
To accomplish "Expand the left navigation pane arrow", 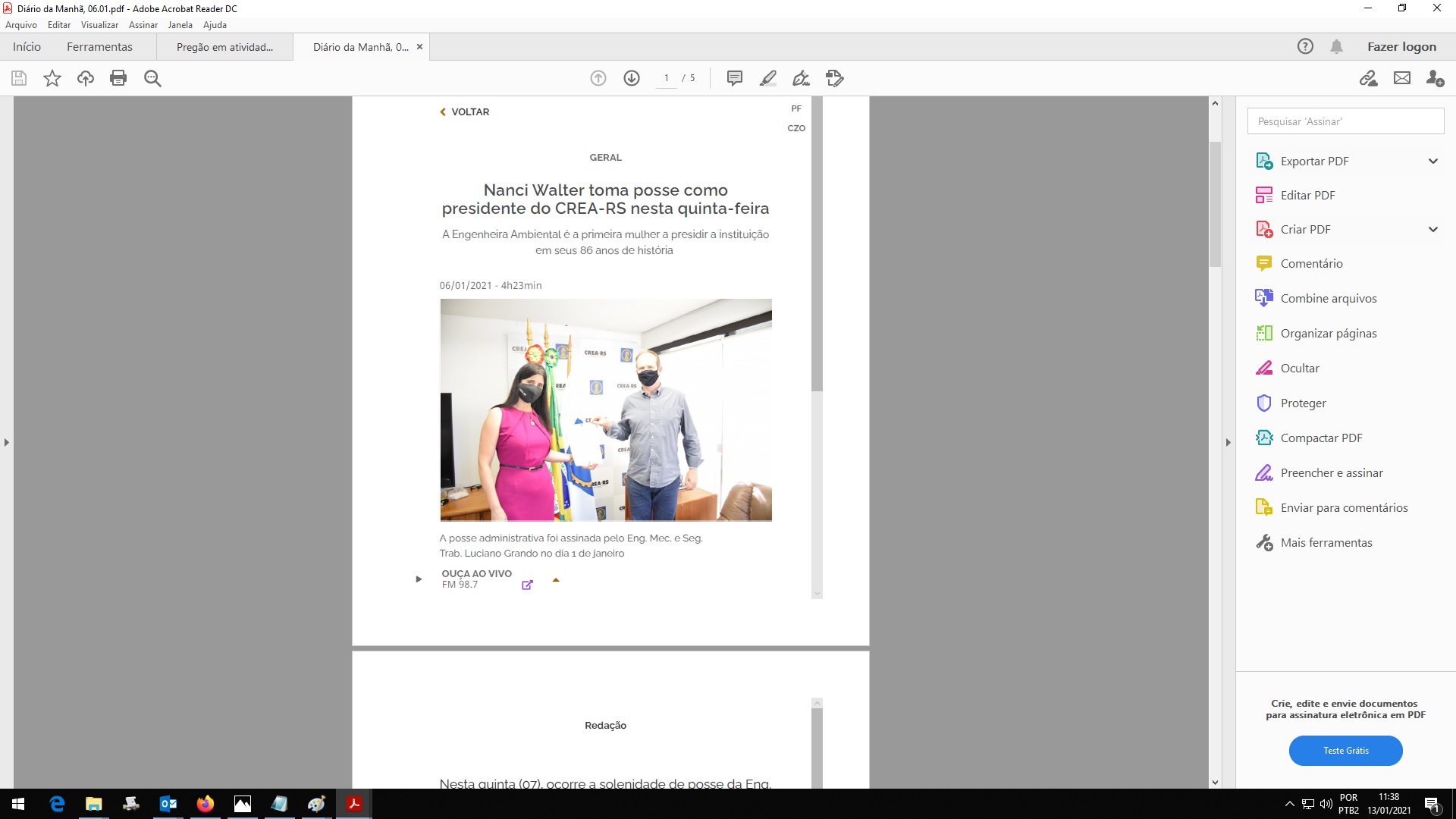I will [7, 442].
